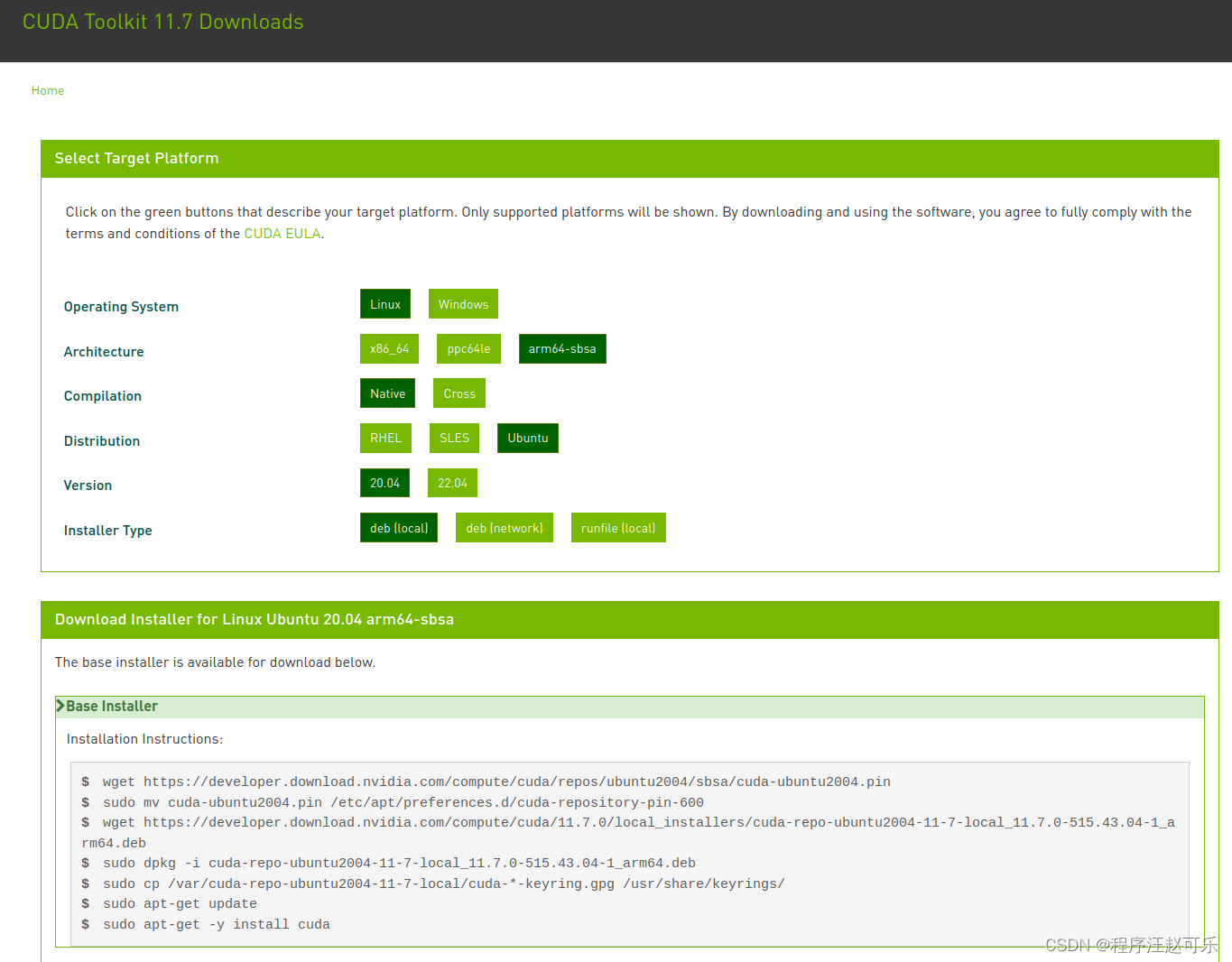Click the Compilation label
This screenshot has height=962, width=1232.
(x=103, y=396)
